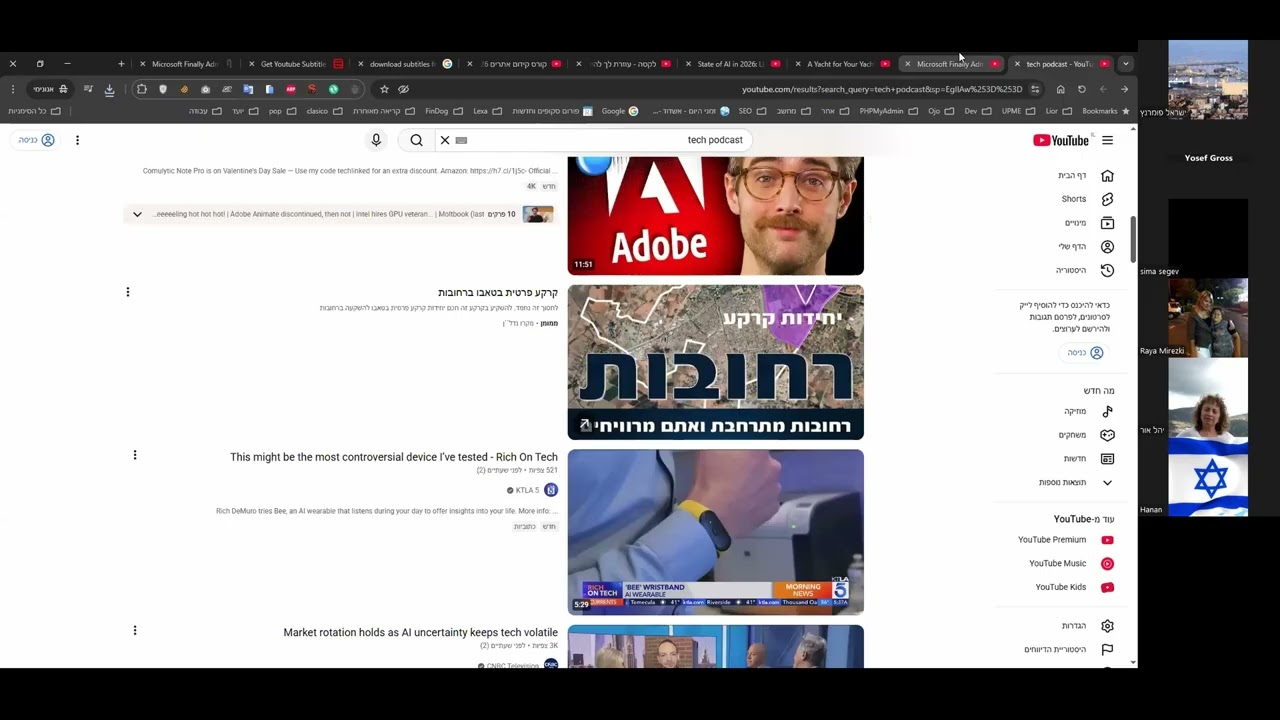Open the SEO bookmarks folder
Image resolution: width=1280 pixels, height=720 pixels.
(x=752, y=111)
